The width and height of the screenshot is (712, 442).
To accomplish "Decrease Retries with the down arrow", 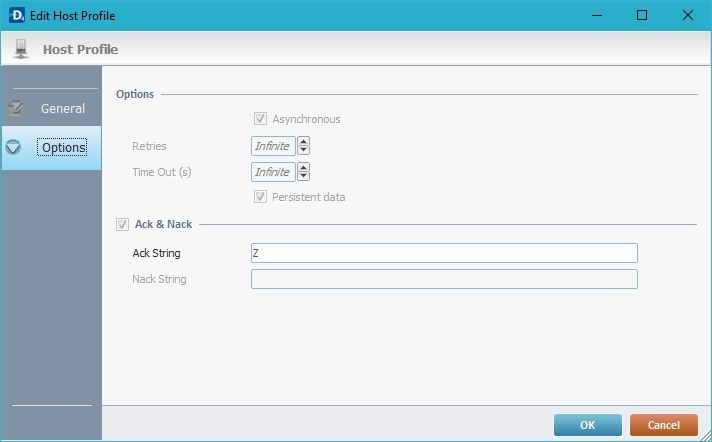I will [303, 150].
